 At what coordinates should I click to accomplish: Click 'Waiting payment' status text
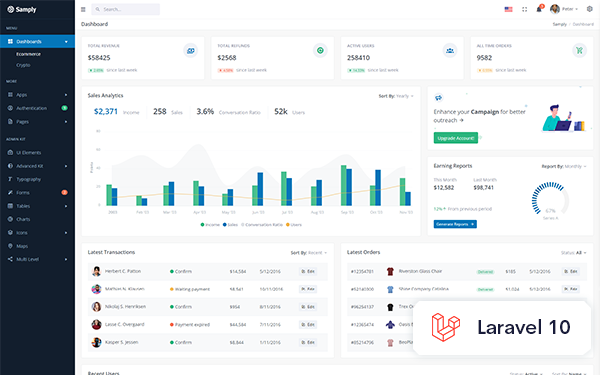click(192, 289)
